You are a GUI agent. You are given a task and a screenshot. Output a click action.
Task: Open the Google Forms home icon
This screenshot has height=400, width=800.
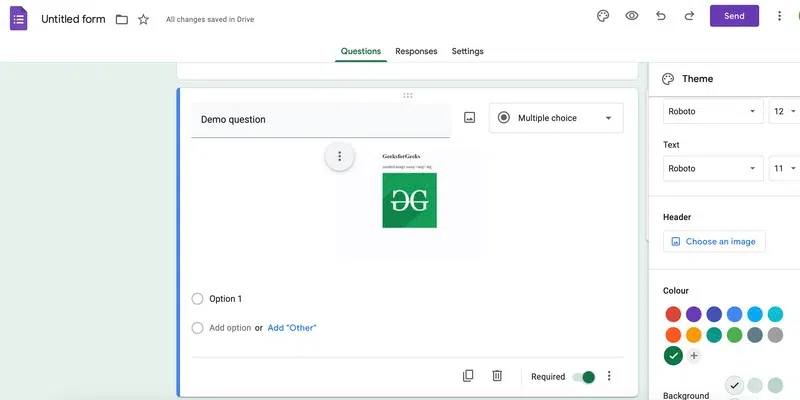click(x=18, y=19)
